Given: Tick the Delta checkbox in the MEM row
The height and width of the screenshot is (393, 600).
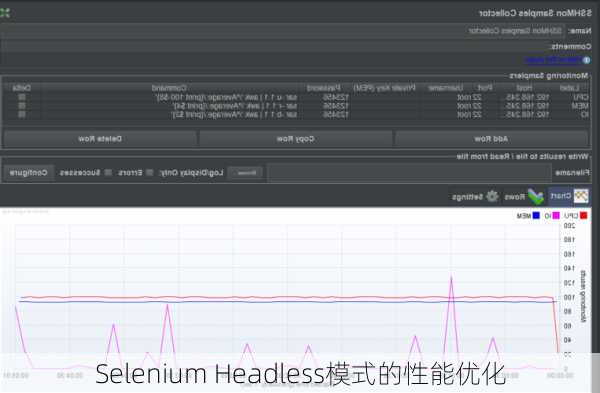Looking at the screenshot, I should pos(22,106).
